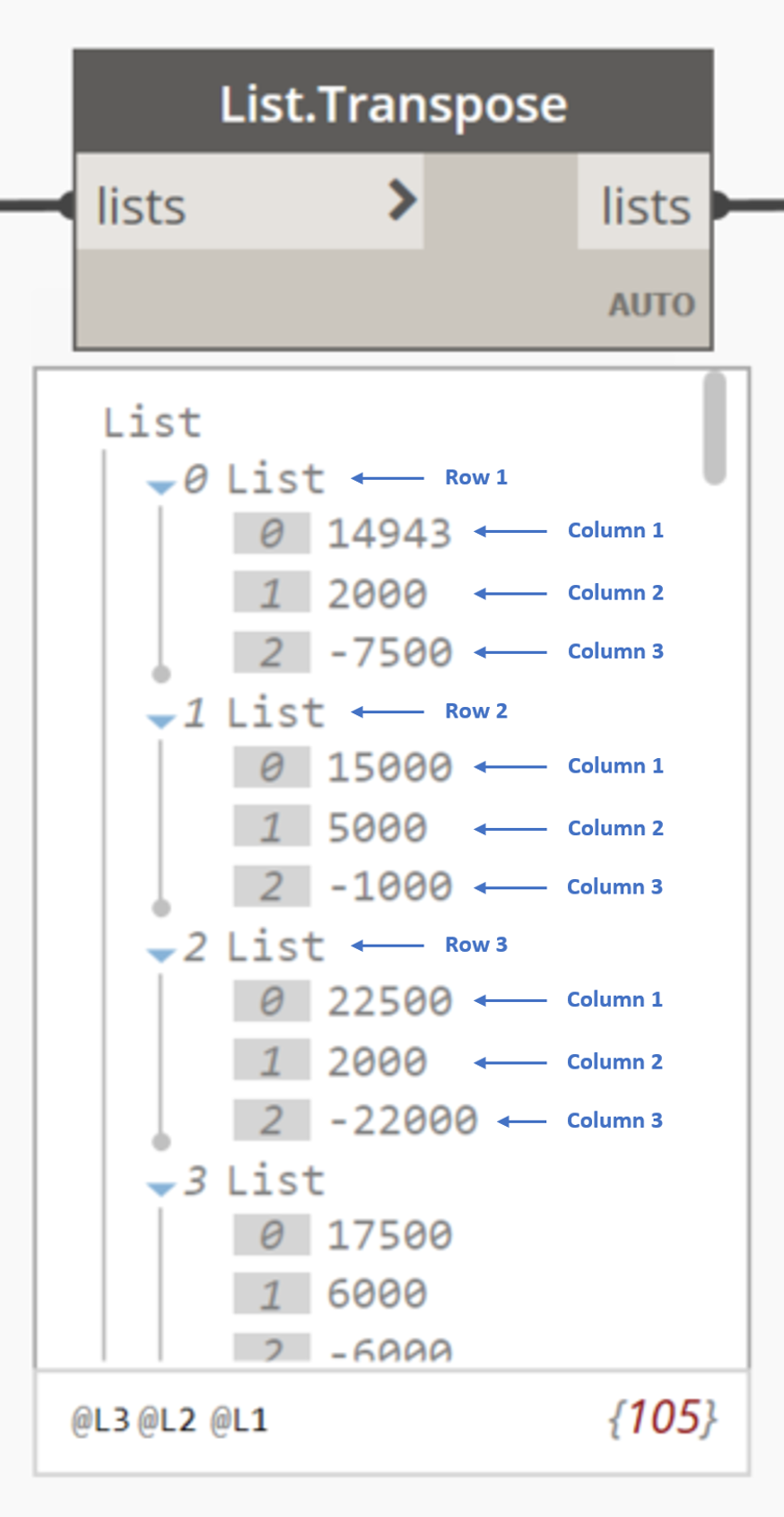Collapse the 0 List tree item
Screen dimensions: 784x1517
pos(161,486)
